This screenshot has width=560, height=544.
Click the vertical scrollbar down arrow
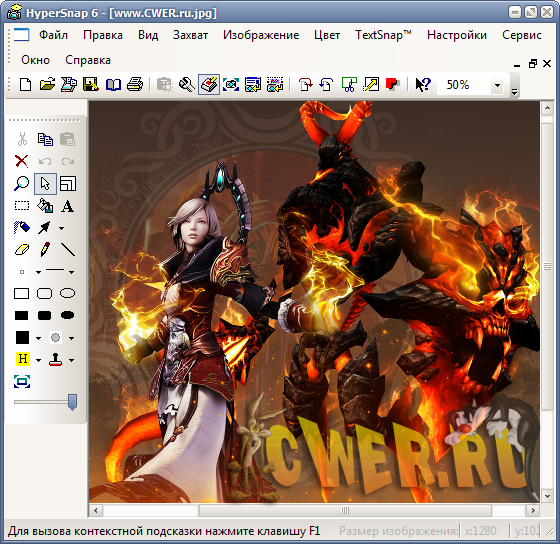[x=547, y=496]
